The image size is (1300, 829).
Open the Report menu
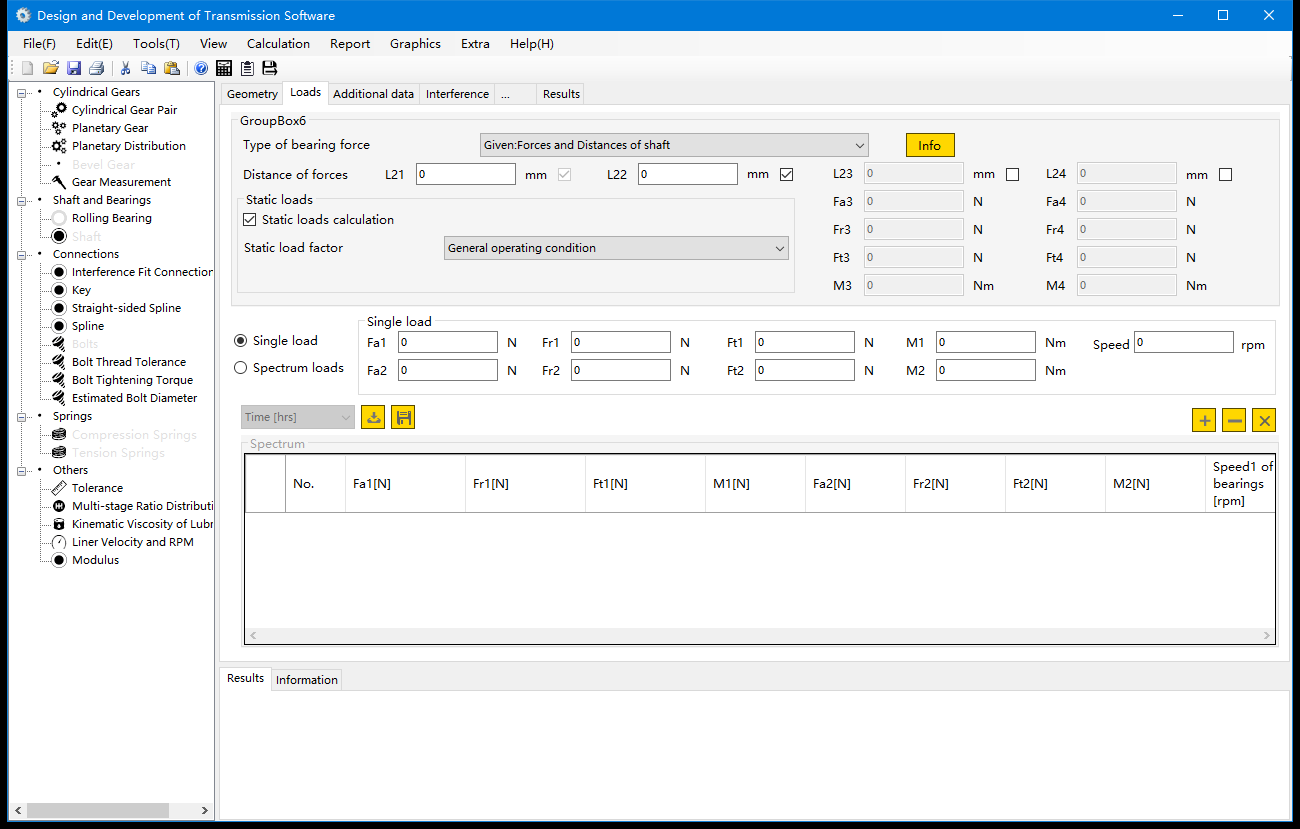click(350, 44)
